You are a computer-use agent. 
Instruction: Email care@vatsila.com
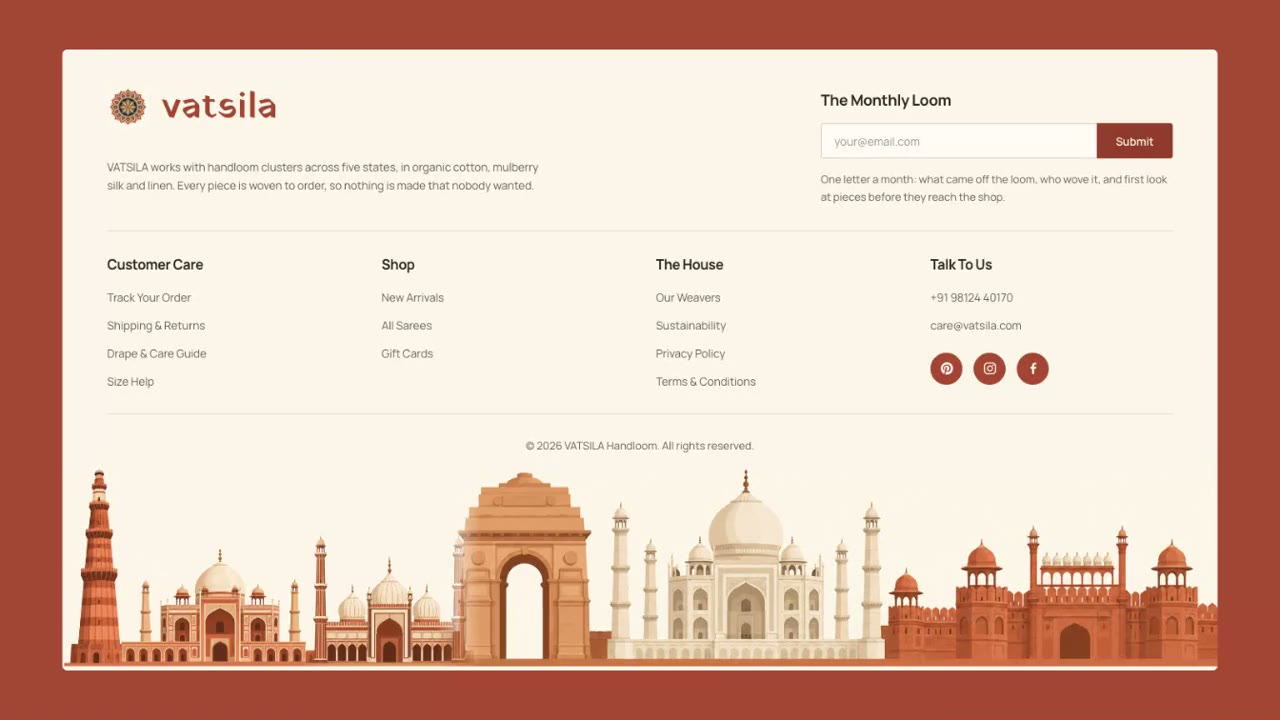click(976, 326)
